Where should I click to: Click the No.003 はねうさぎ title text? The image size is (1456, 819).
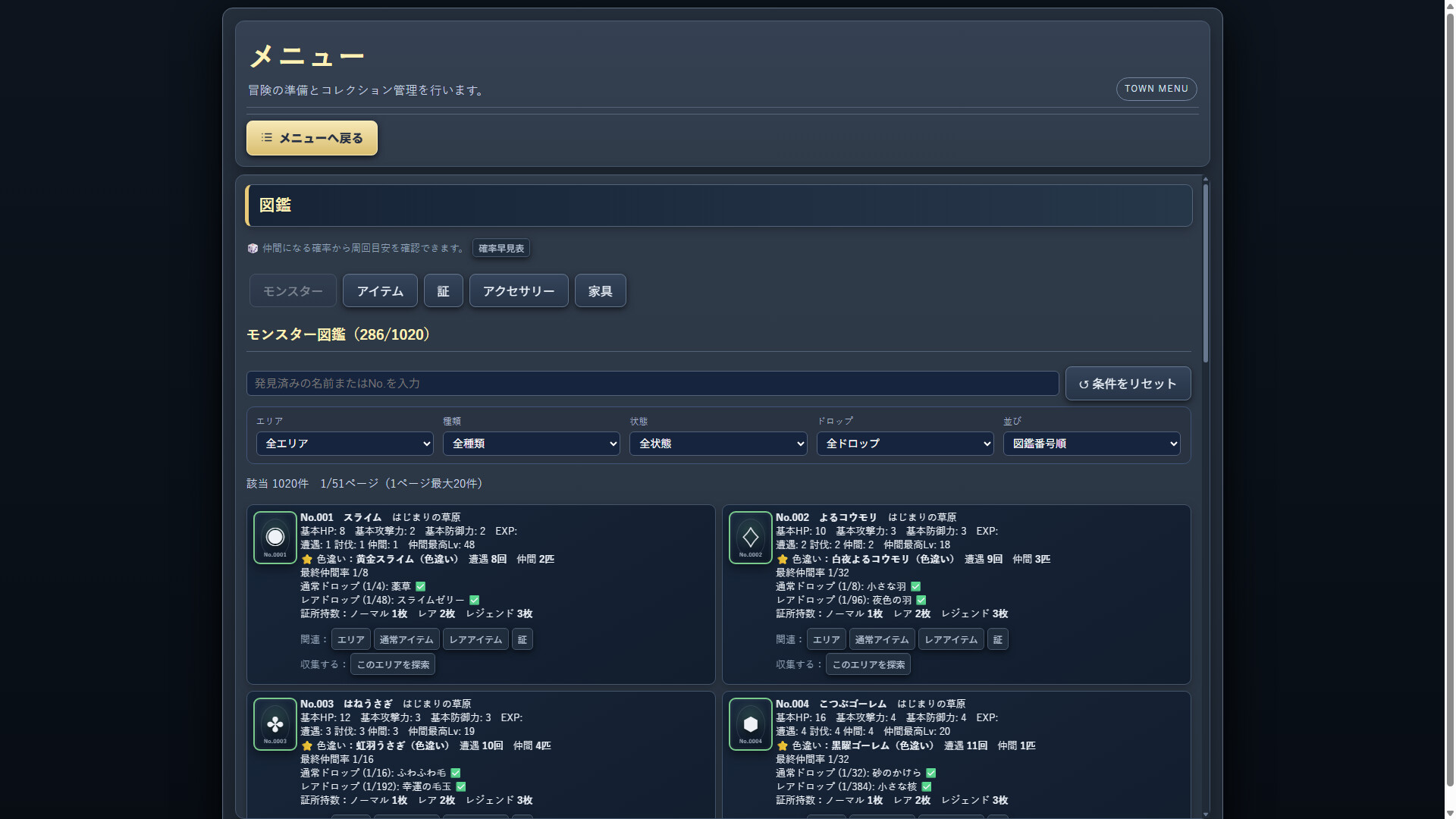click(x=346, y=704)
